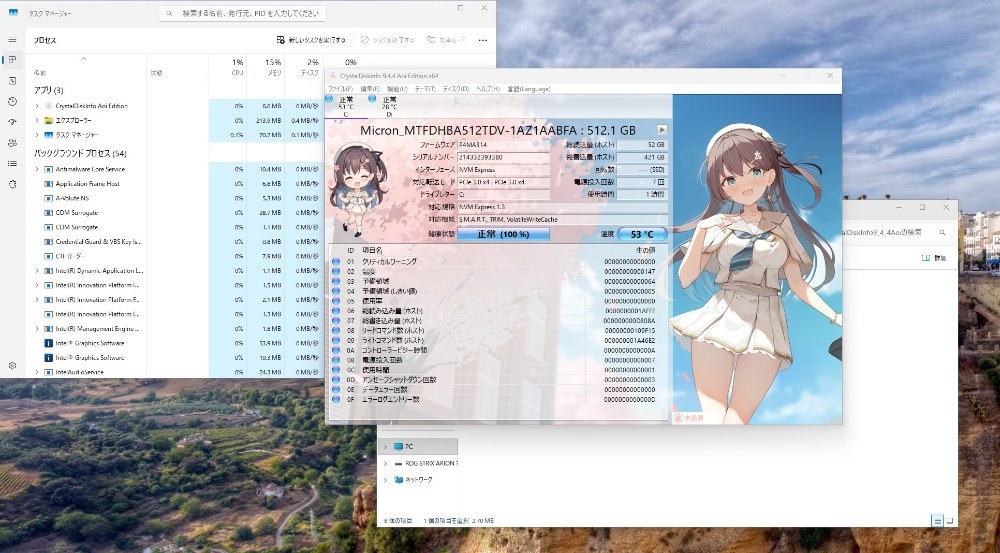Open 言語(Language) menu in CrystalDiskInfo
The width and height of the screenshot is (1000, 553).
point(528,89)
